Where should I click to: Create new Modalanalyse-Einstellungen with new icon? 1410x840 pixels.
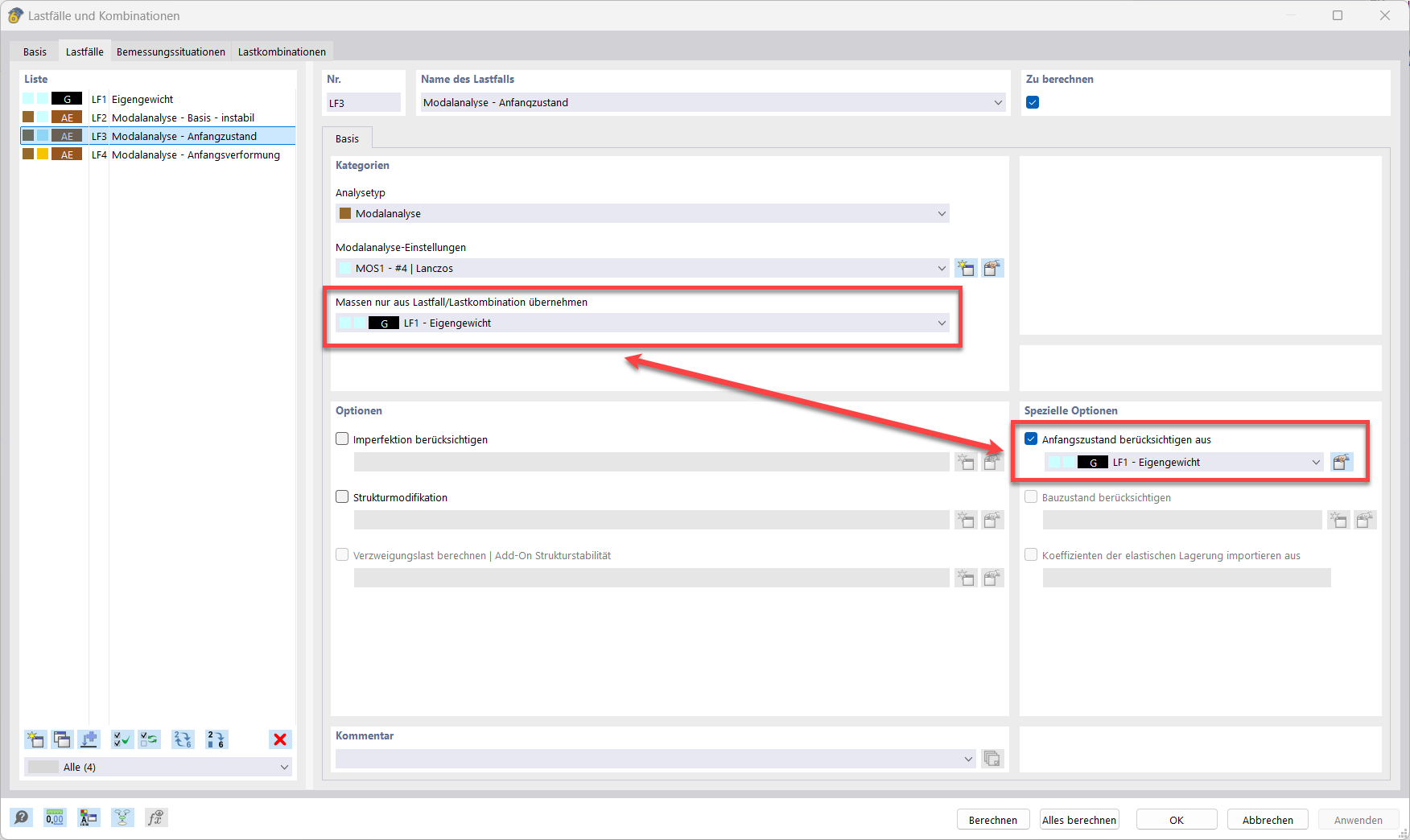click(x=966, y=268)
